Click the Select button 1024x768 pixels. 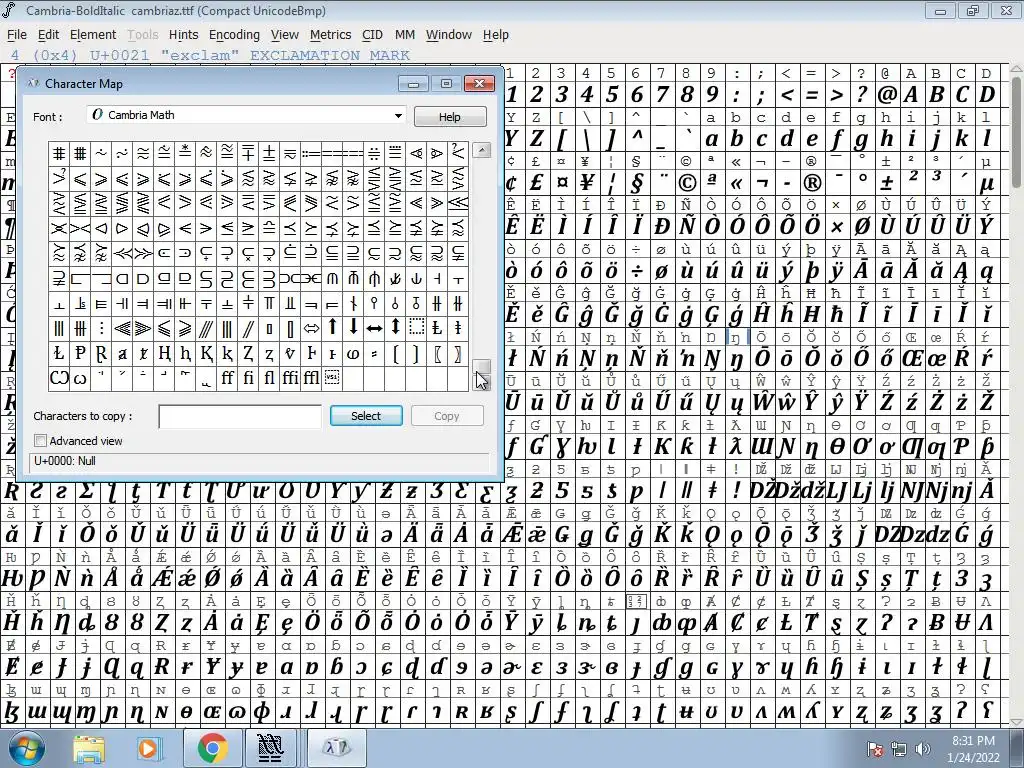click(366, 416)
